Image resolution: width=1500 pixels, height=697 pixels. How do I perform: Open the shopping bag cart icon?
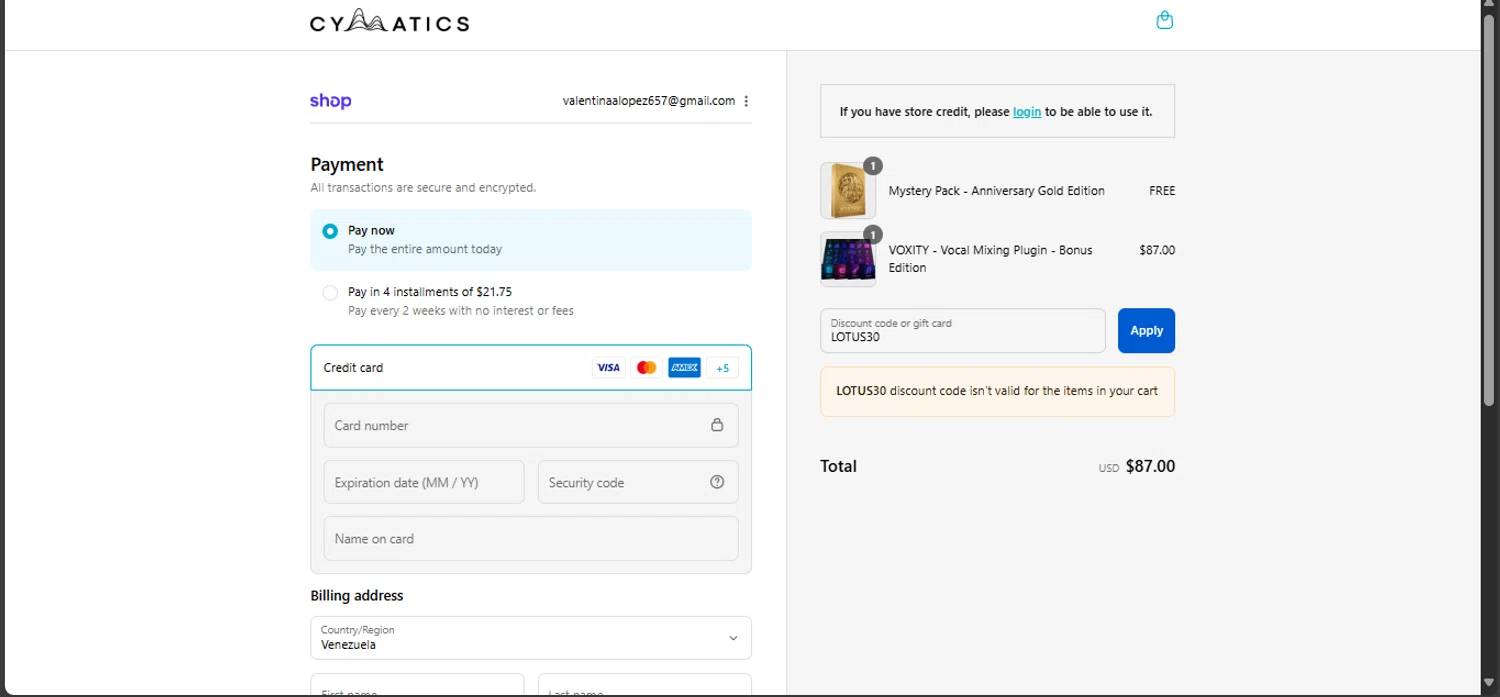coord(1164,20)
